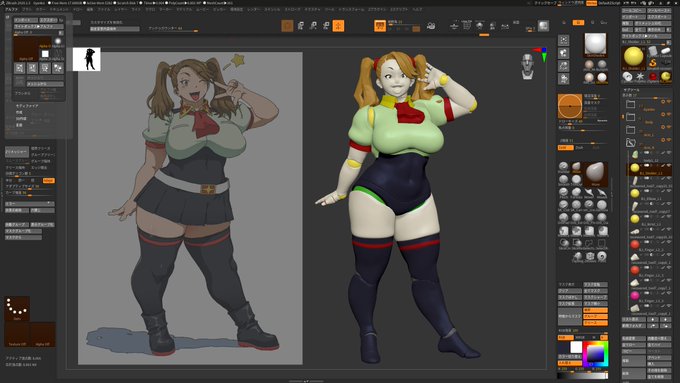Select the ring-shaped tool icon in the Tool palette

[x=628, y=77]
